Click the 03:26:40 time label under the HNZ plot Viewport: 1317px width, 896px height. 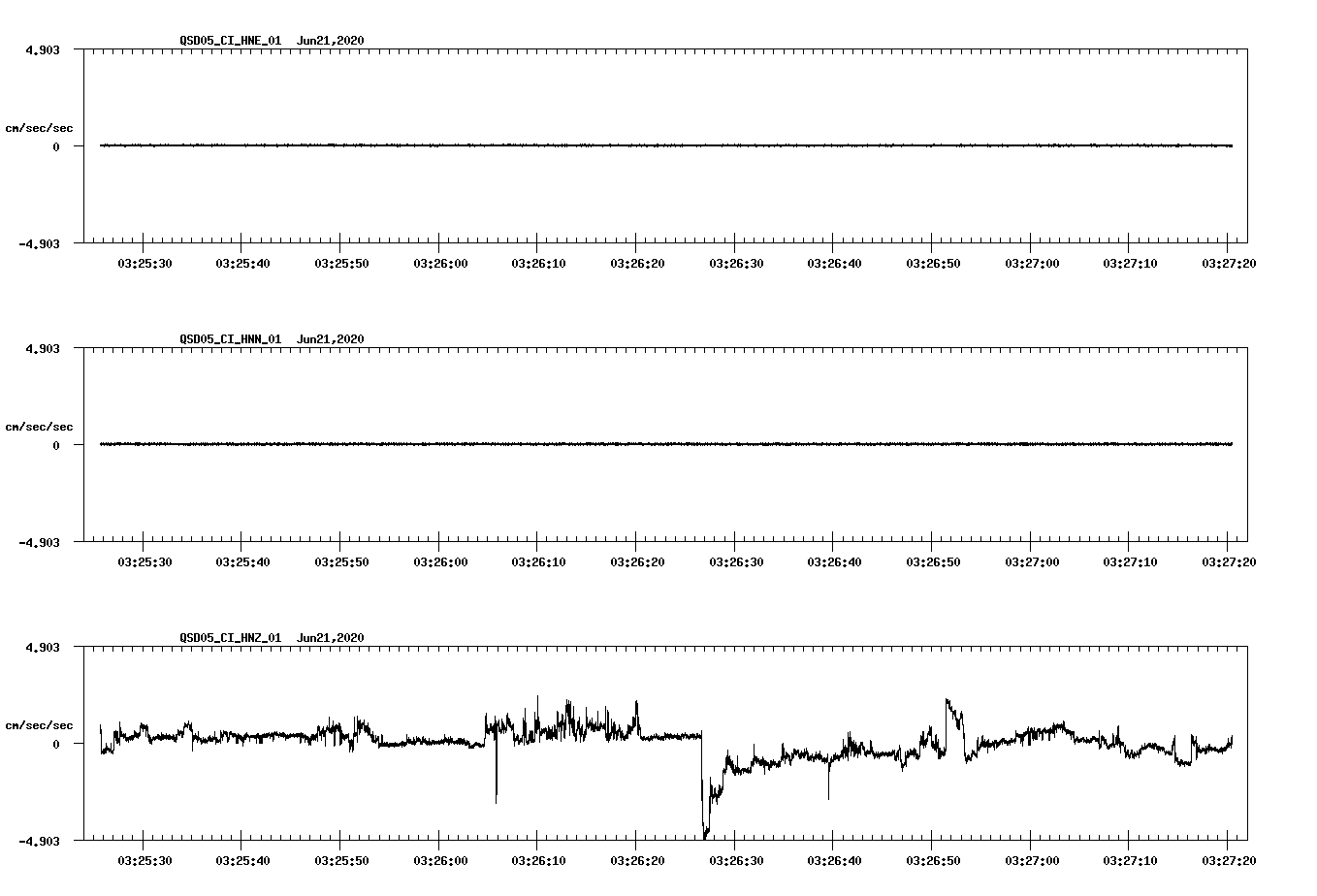(834, 860)
